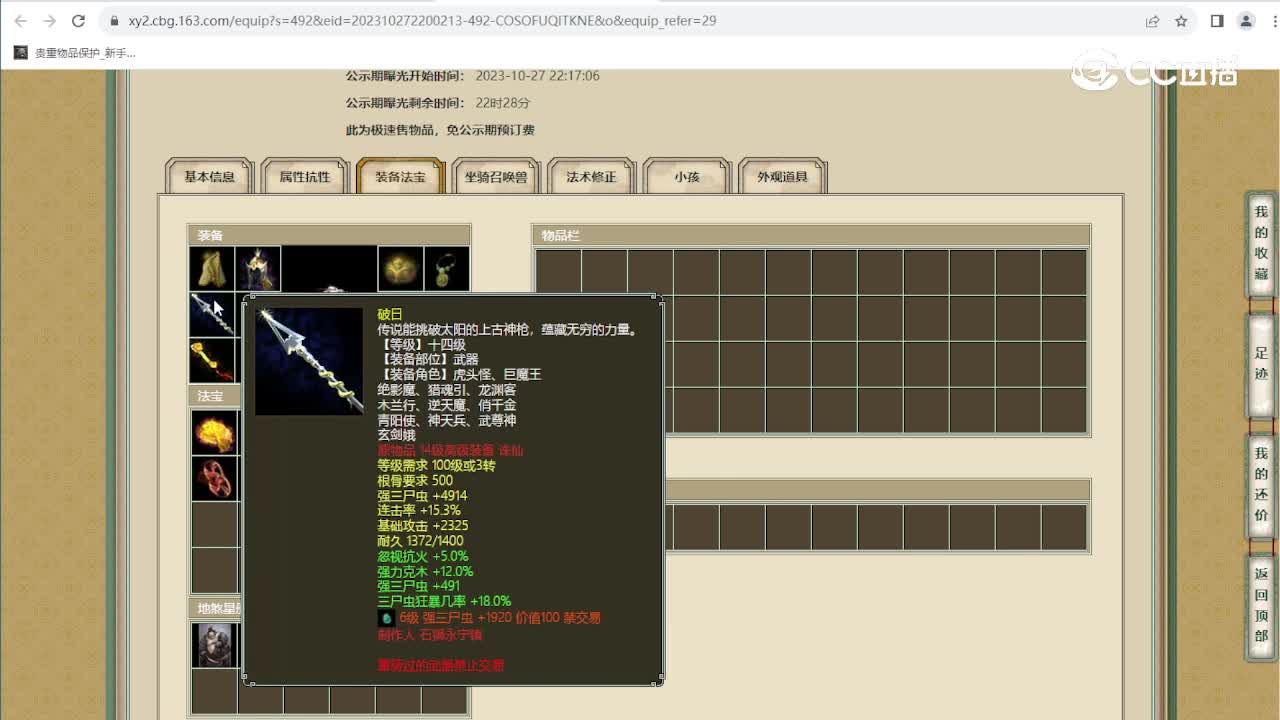Click the address bar URL
Image resolution: width=1280 pixels, height=720 pixels.
(422, 20)
